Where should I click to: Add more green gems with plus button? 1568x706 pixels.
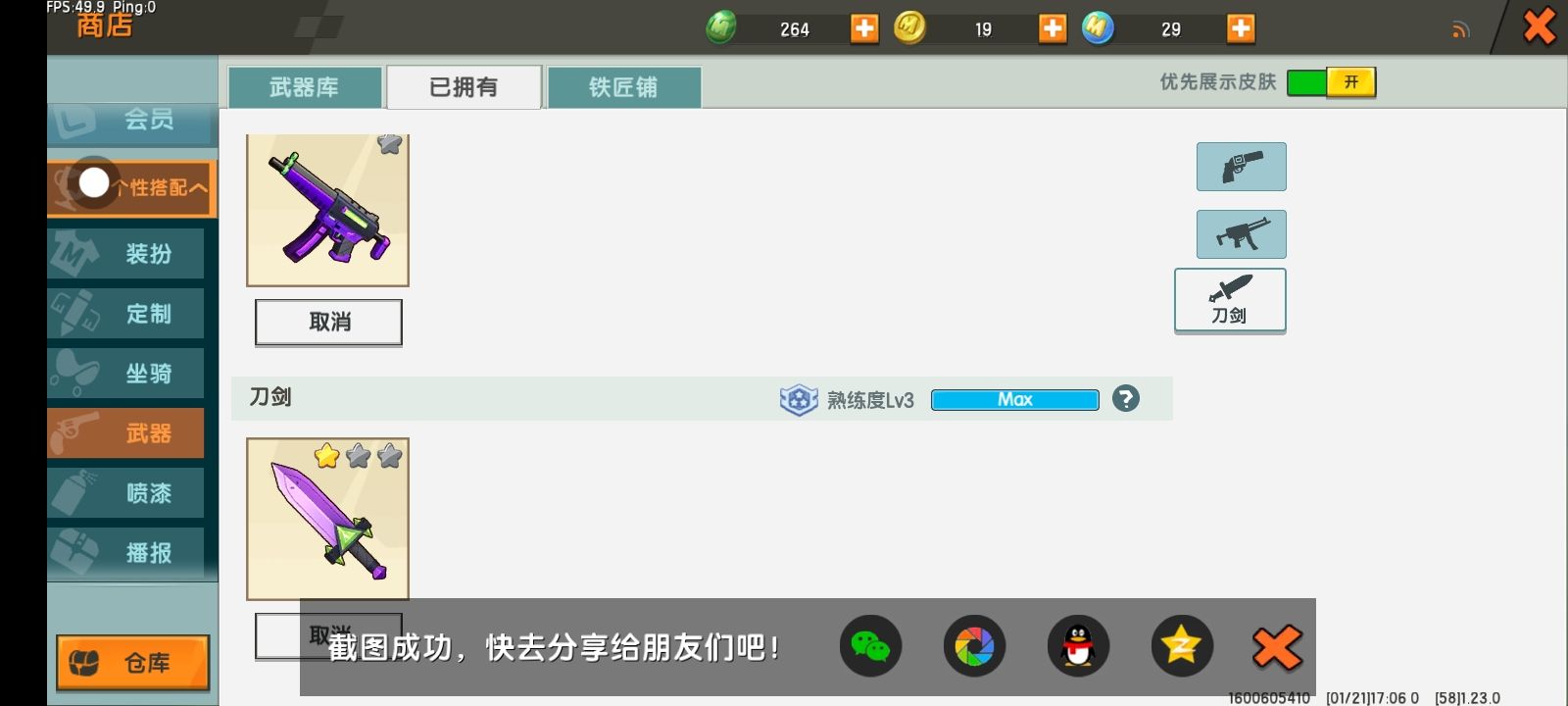(x=863, y=28)
